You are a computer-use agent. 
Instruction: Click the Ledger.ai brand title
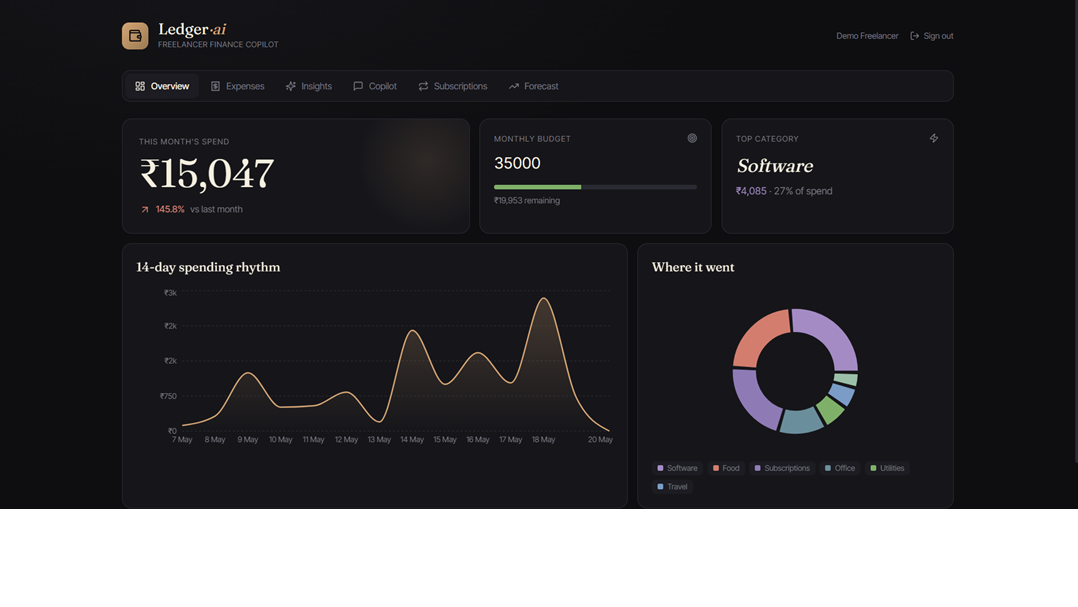coord(192,29)
